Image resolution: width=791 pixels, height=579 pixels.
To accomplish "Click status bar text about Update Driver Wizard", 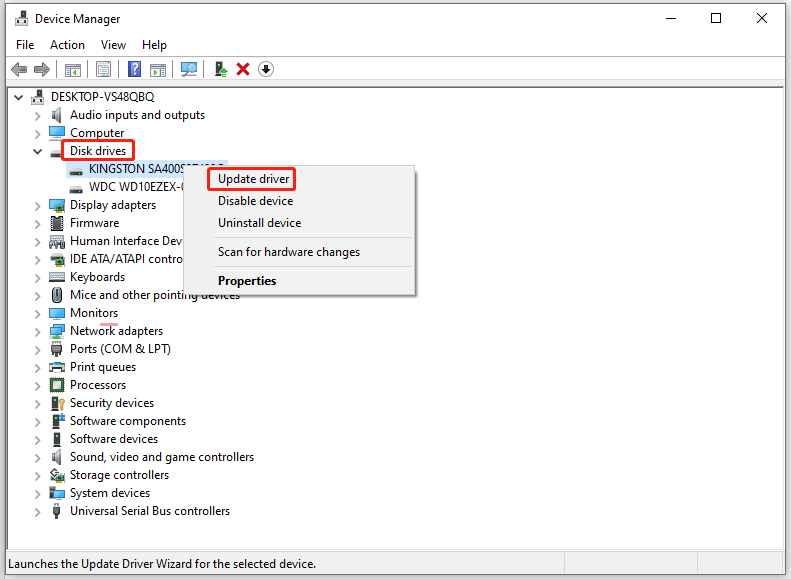I will tap(162, 564).
